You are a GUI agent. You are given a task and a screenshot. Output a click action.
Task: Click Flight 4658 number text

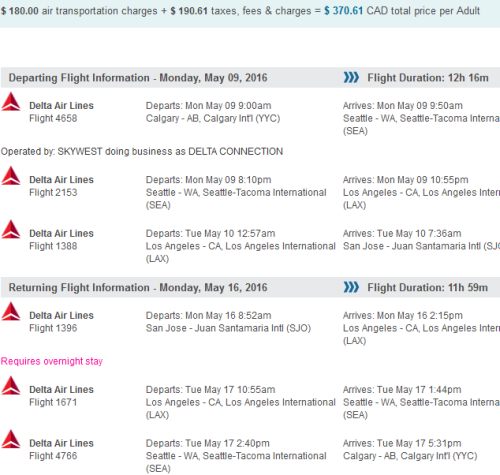pyautogui.click(x=53, y=118)
